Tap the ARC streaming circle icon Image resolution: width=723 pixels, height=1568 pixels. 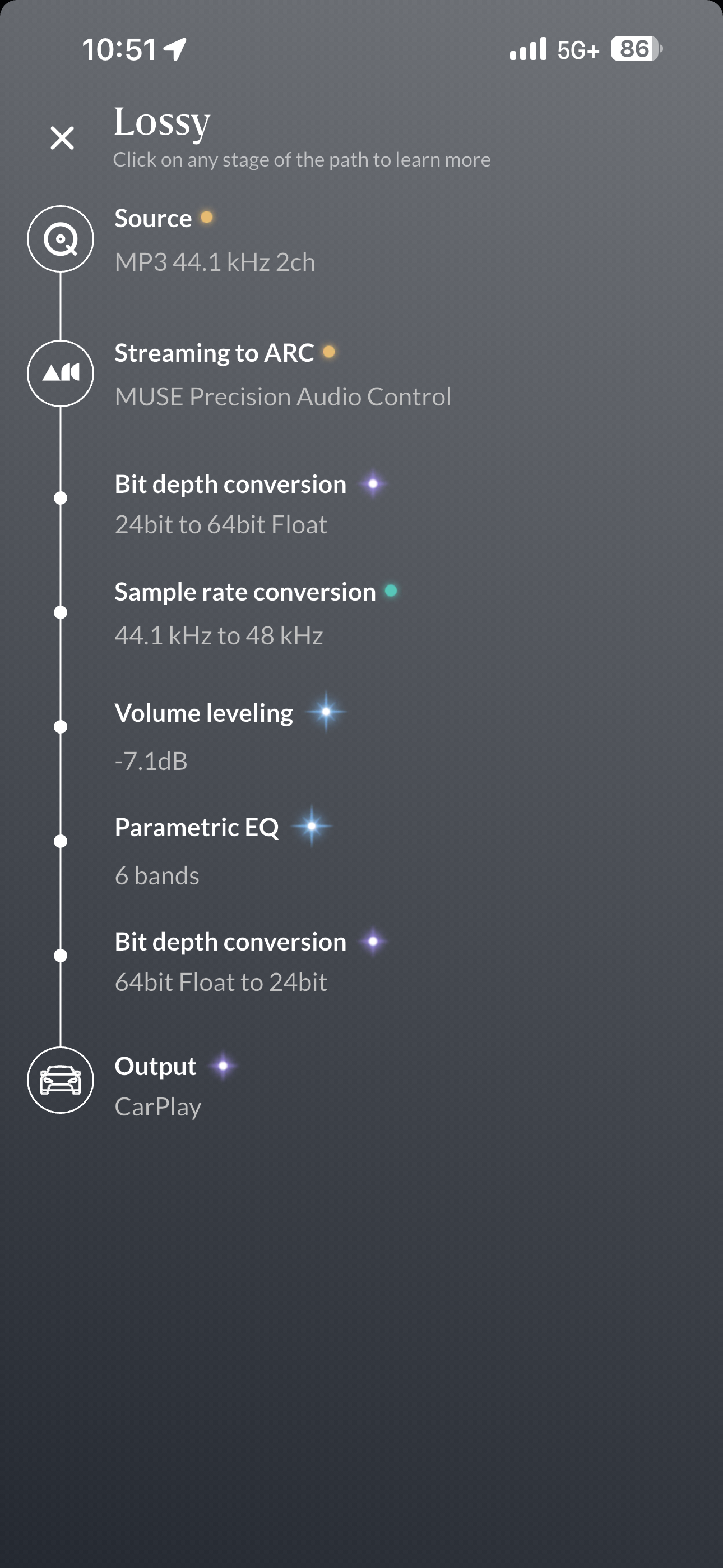61,373
